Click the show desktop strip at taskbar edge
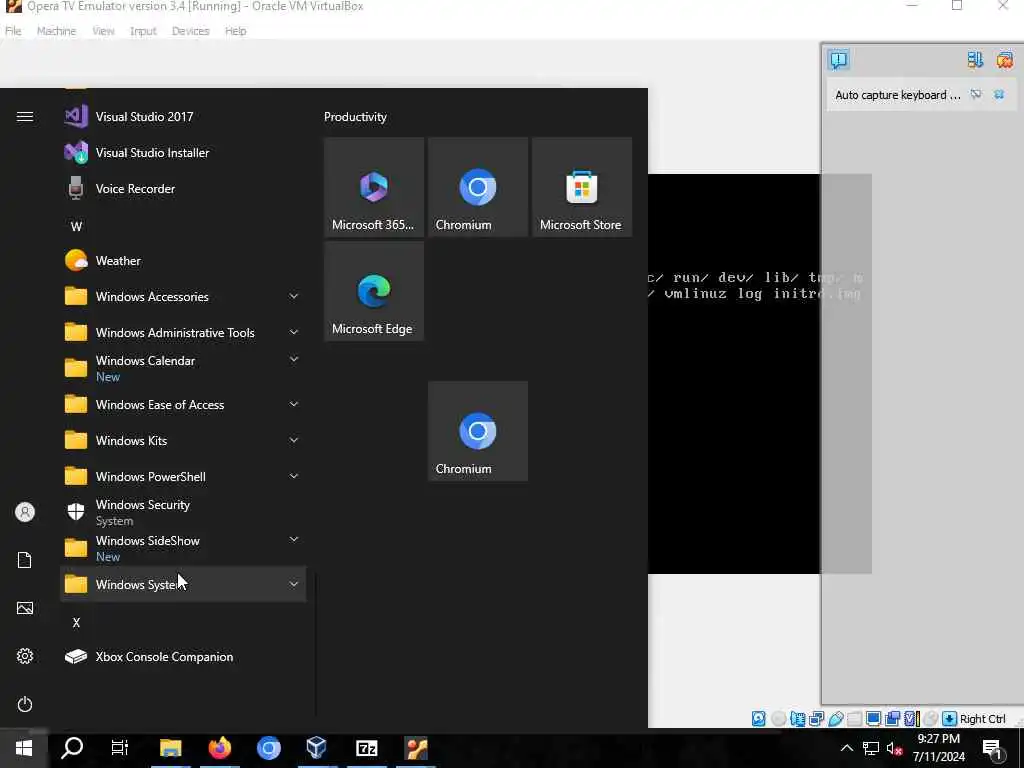 (1021, 748)
